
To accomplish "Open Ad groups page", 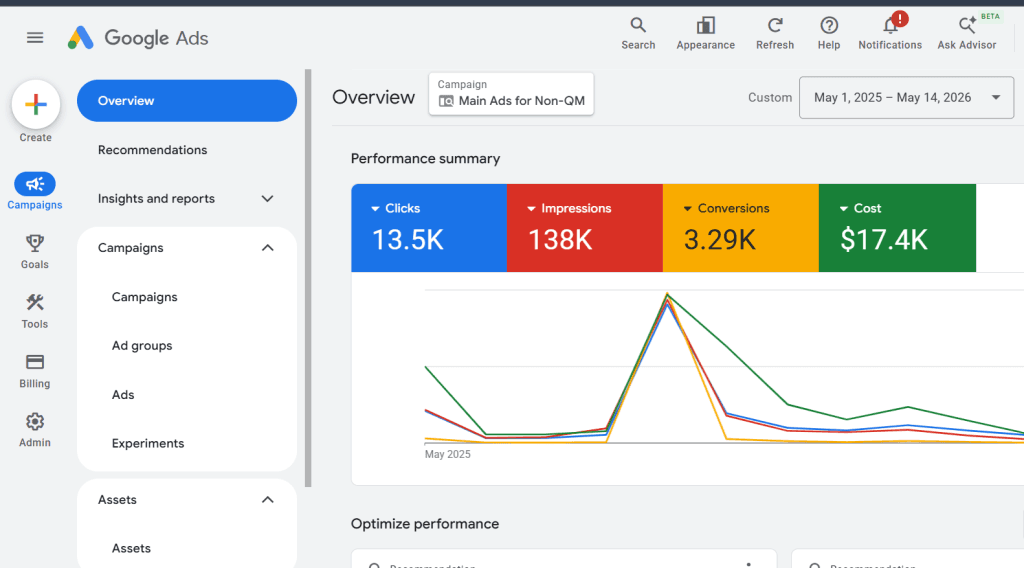I will 142,346.
